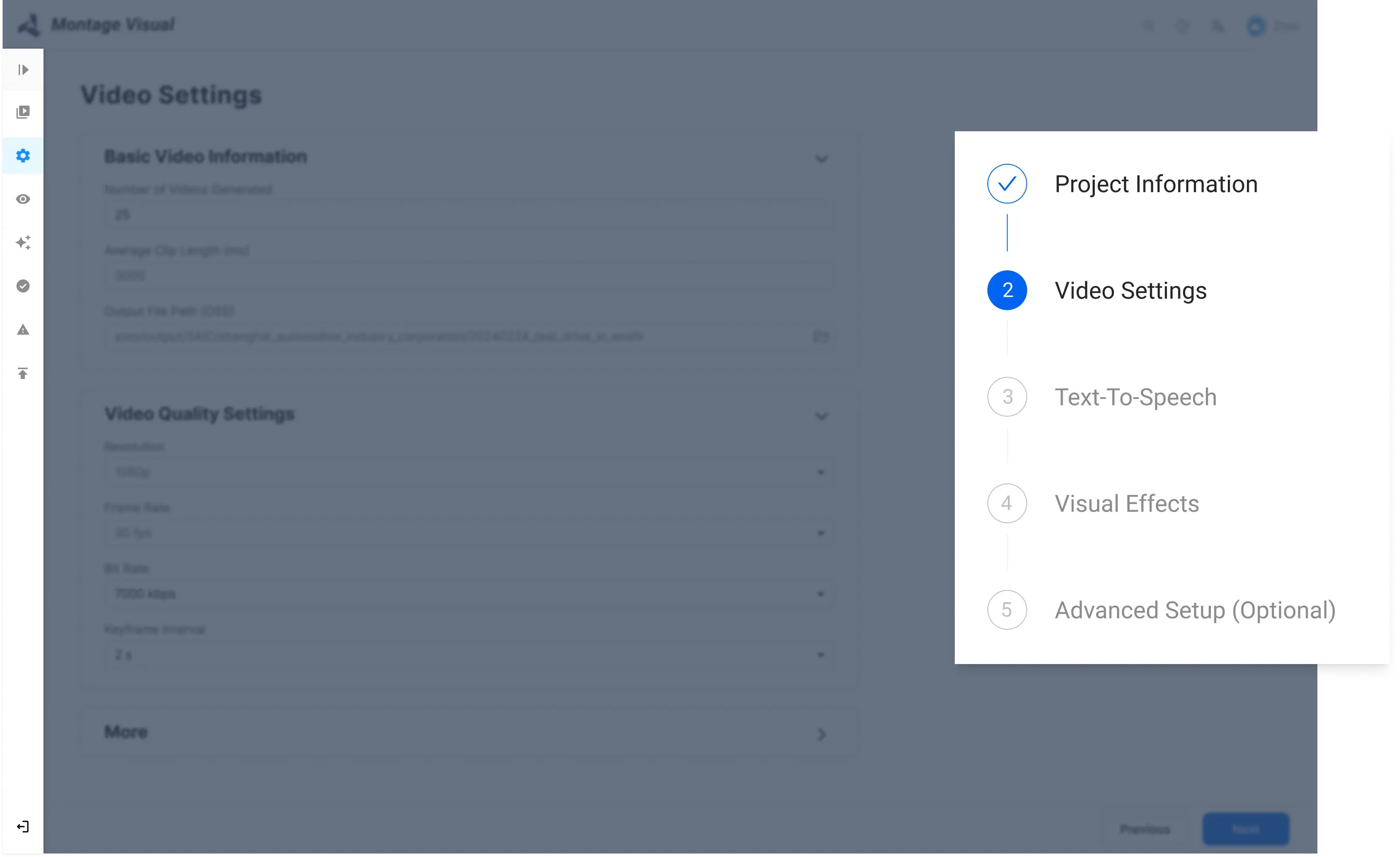
Task: Collapse Basic Video Information section
Action: pos(821,159)
